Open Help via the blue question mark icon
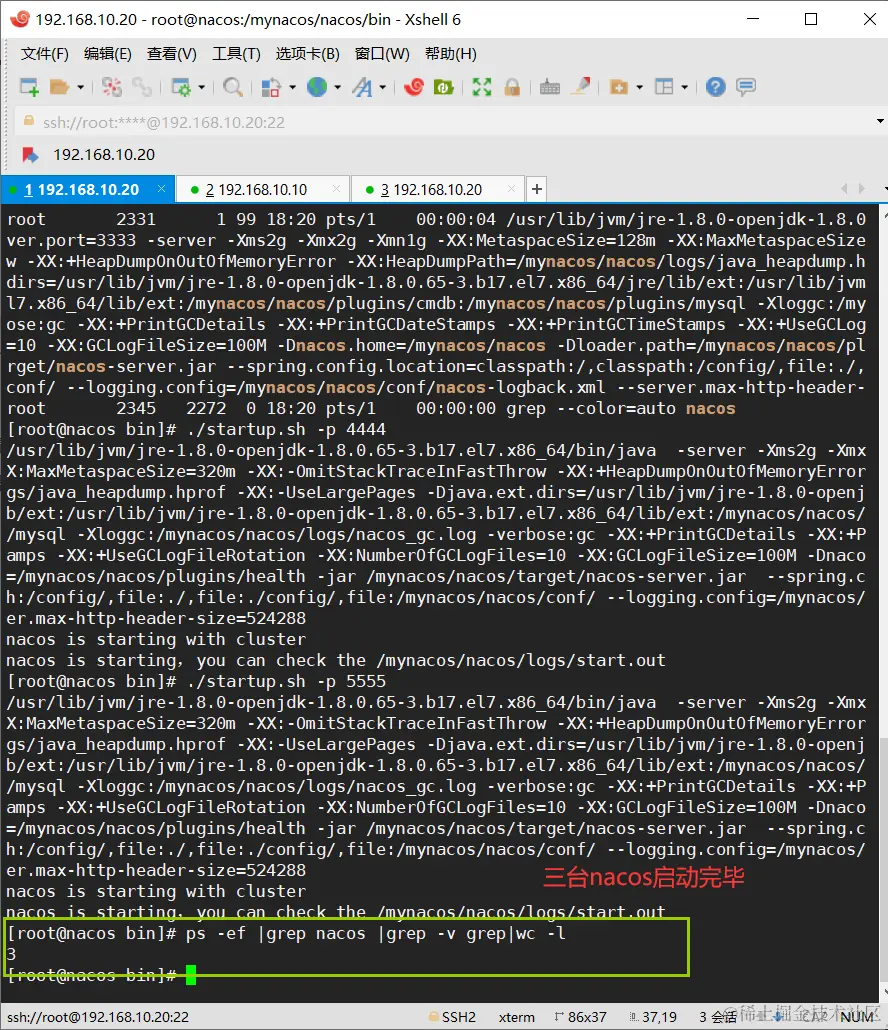The image size is (888, 1030). (715, 87)
